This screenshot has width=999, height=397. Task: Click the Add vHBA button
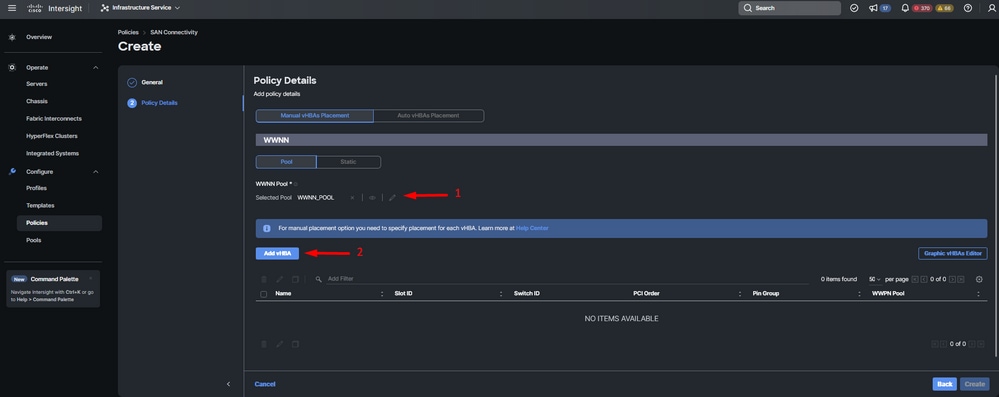(277, 253)
